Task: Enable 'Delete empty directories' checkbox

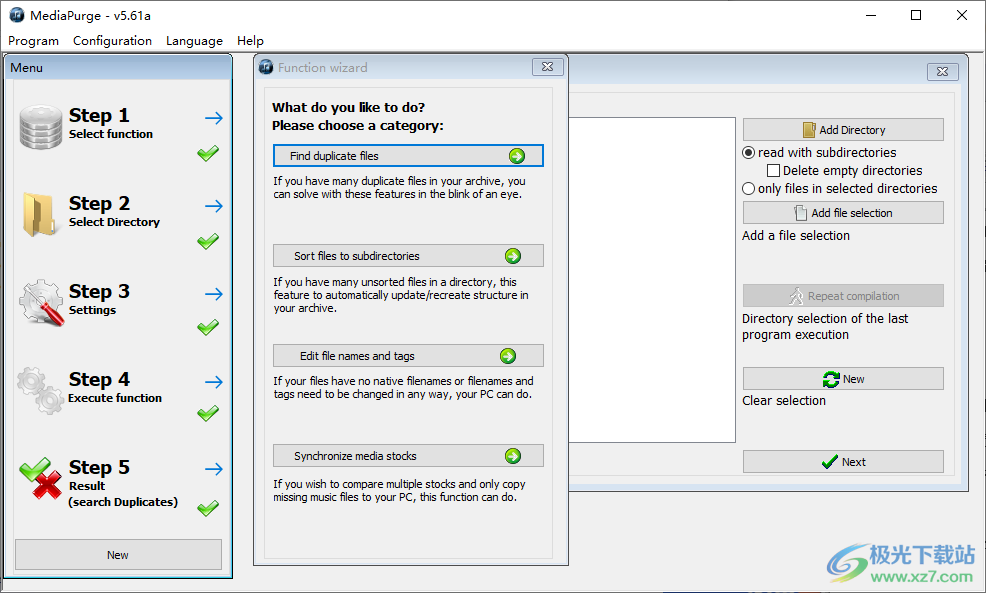Action: point(773,171)
